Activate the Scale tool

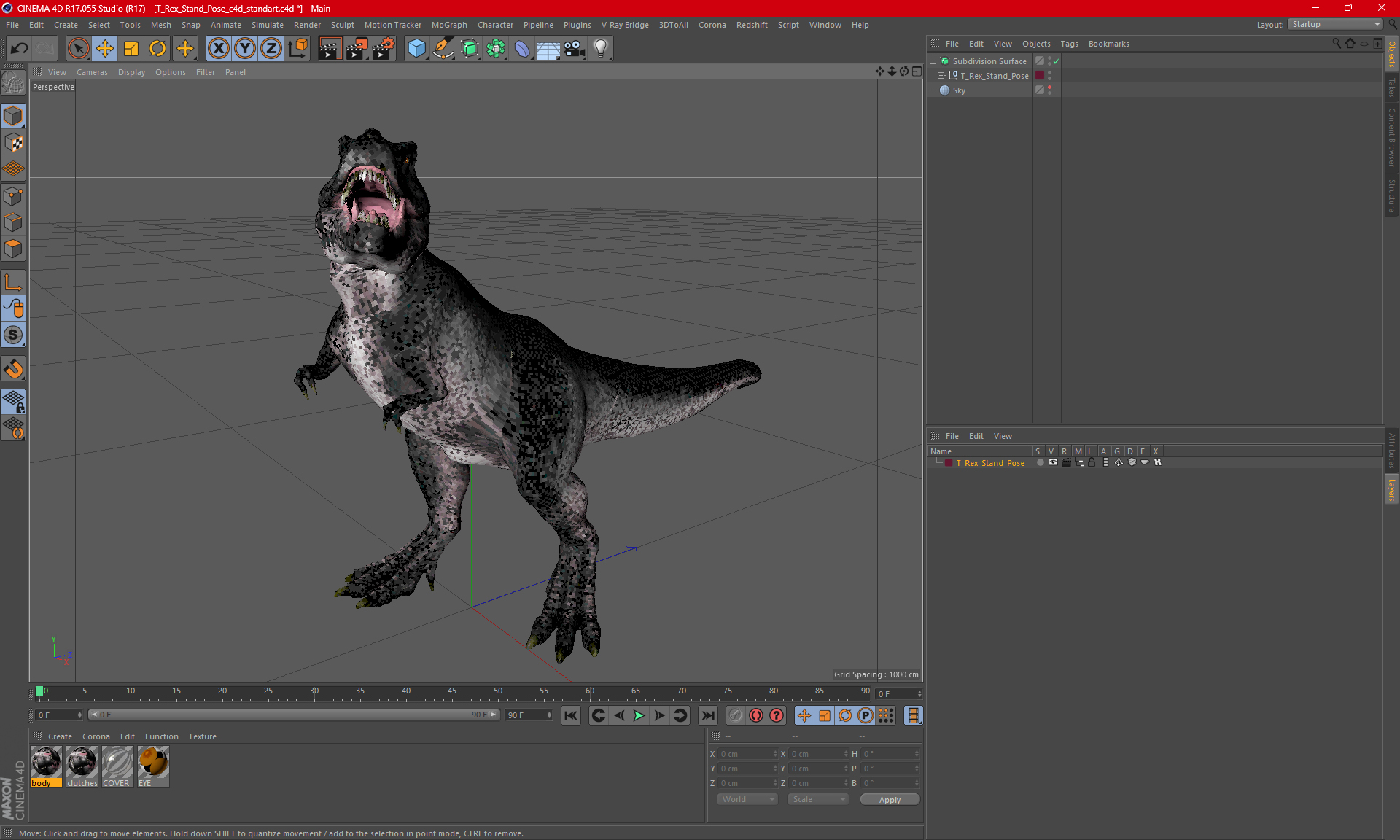pos(131,48)
